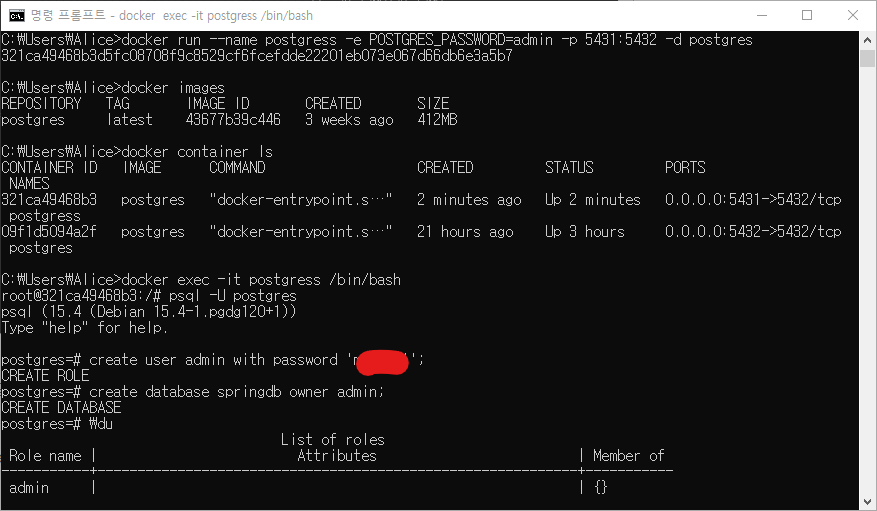Click the TAG column header
877x511 pixels.
coord(117,104)
